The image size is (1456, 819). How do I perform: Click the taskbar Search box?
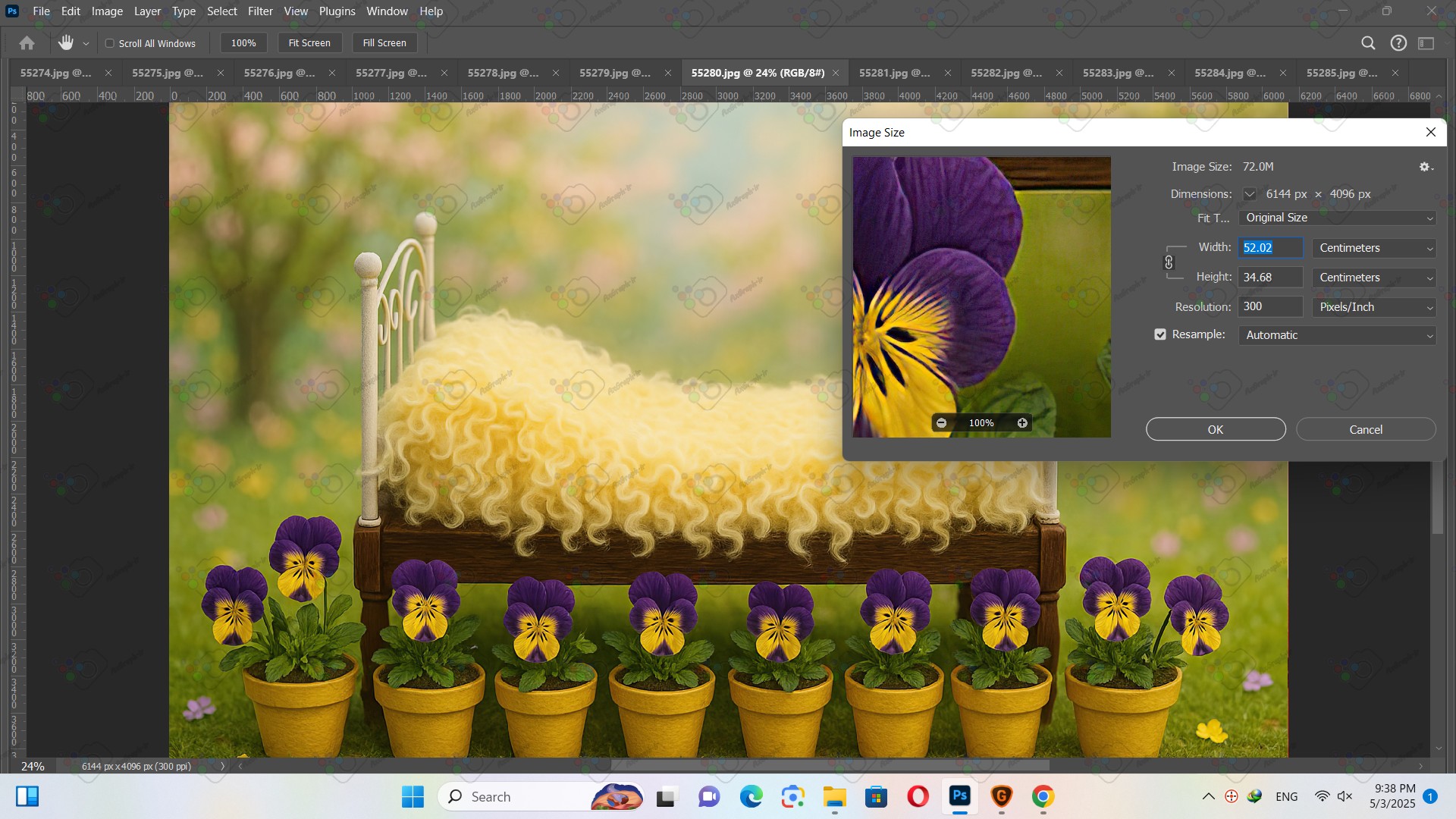pyautogui.click(x=539, y=796)
